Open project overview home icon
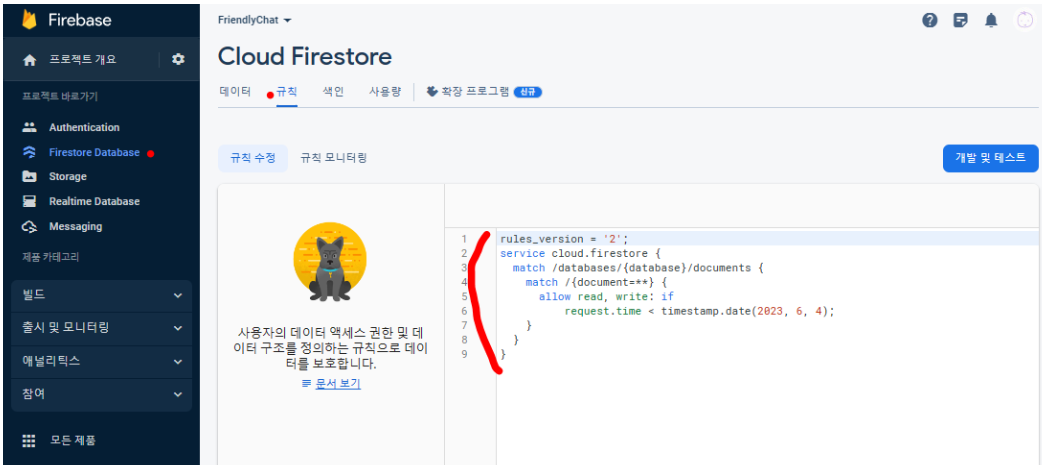The height and width of the screenshot is (468, 1042). (x=29, y=60)
